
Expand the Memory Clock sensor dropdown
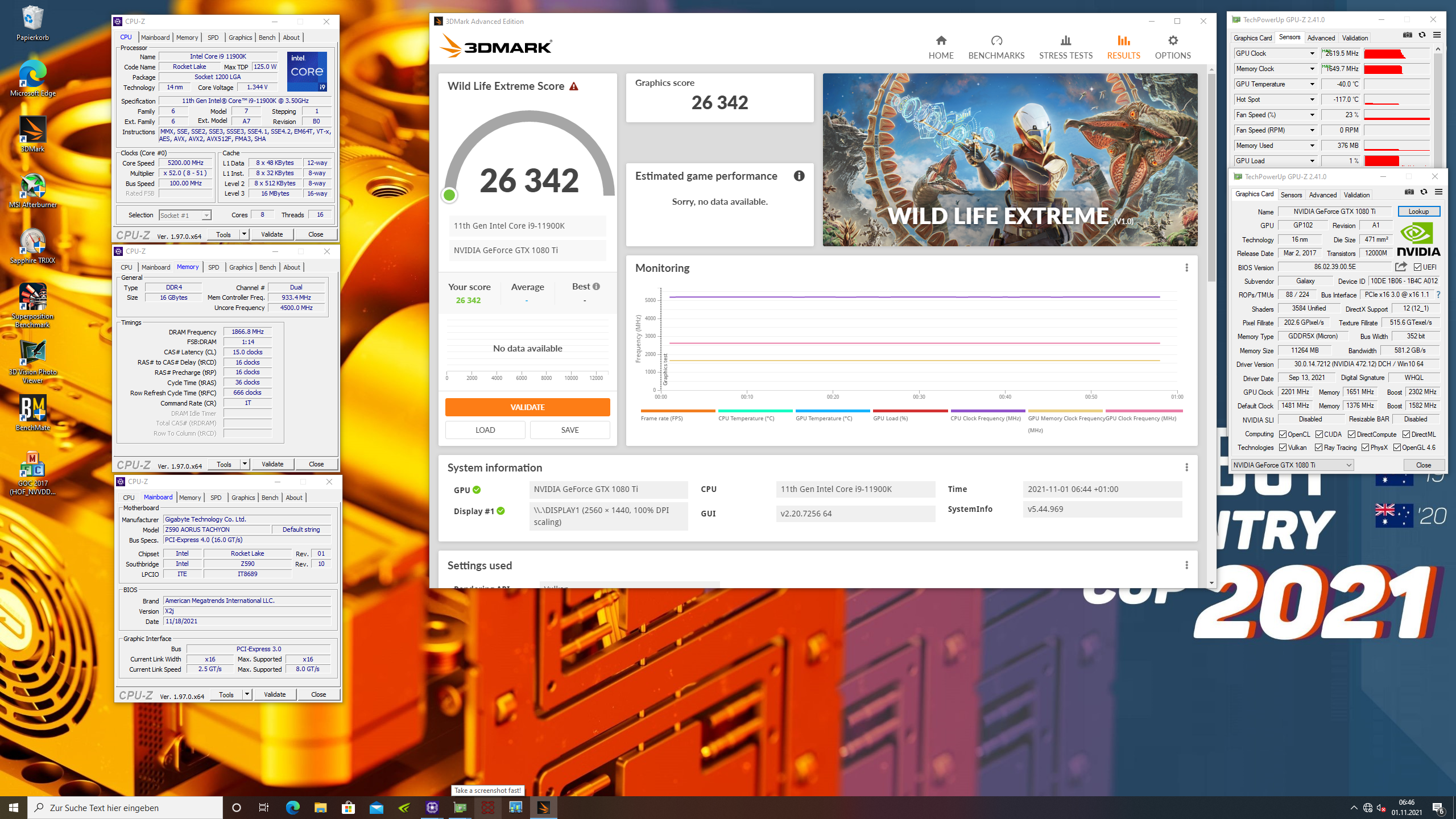(x=1312, y=69)
